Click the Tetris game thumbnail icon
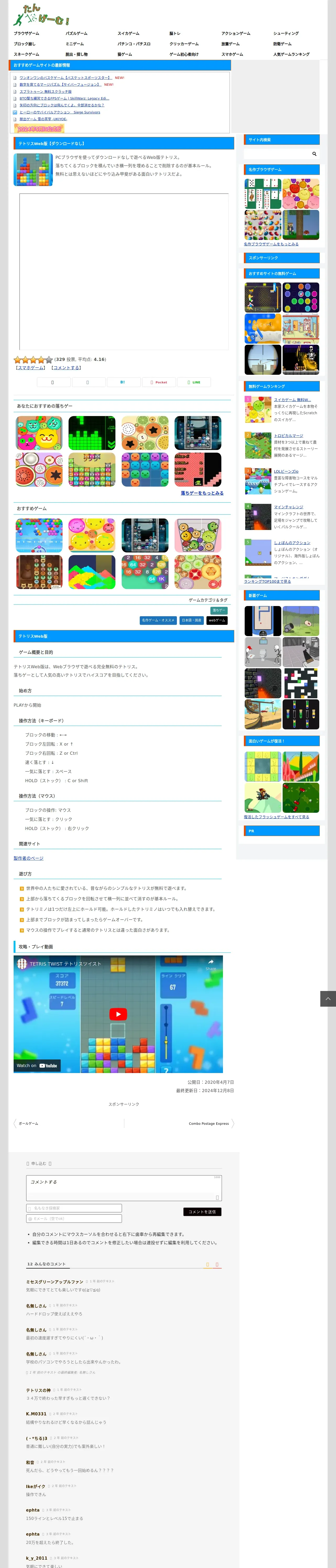This screenshot has height=1568, width=336. point(33,169)
